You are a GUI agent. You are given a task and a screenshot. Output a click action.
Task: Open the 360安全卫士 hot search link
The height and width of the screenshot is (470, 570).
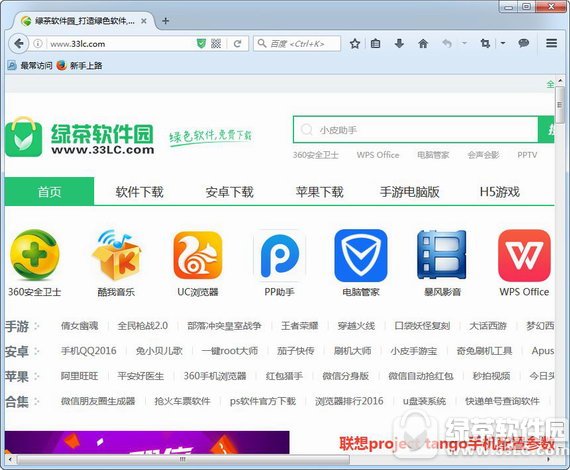[x=316, y=155]
